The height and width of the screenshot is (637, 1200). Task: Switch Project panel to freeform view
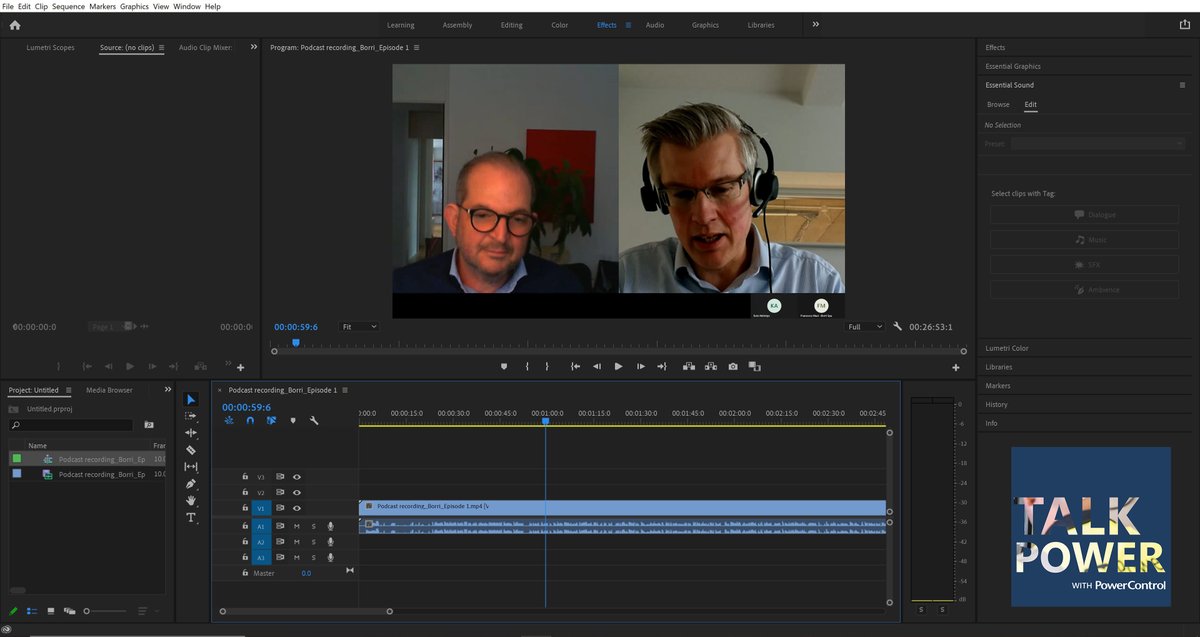(69, 611)
